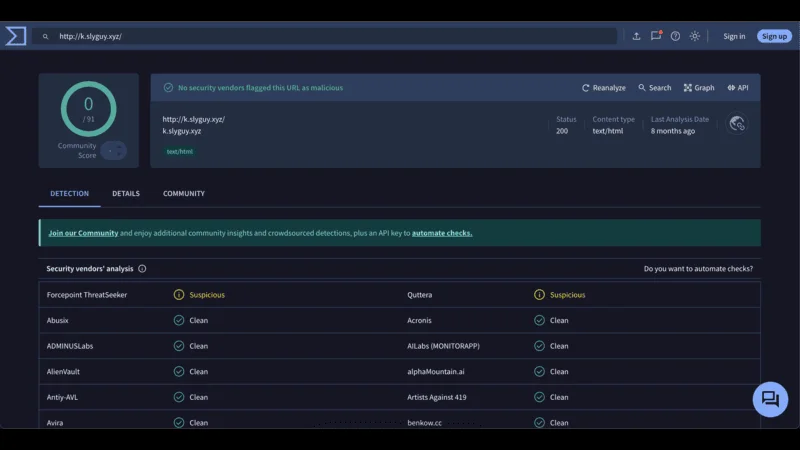Click the upload file icon
The image size is (800, 450).
click(x=636, y=36)
